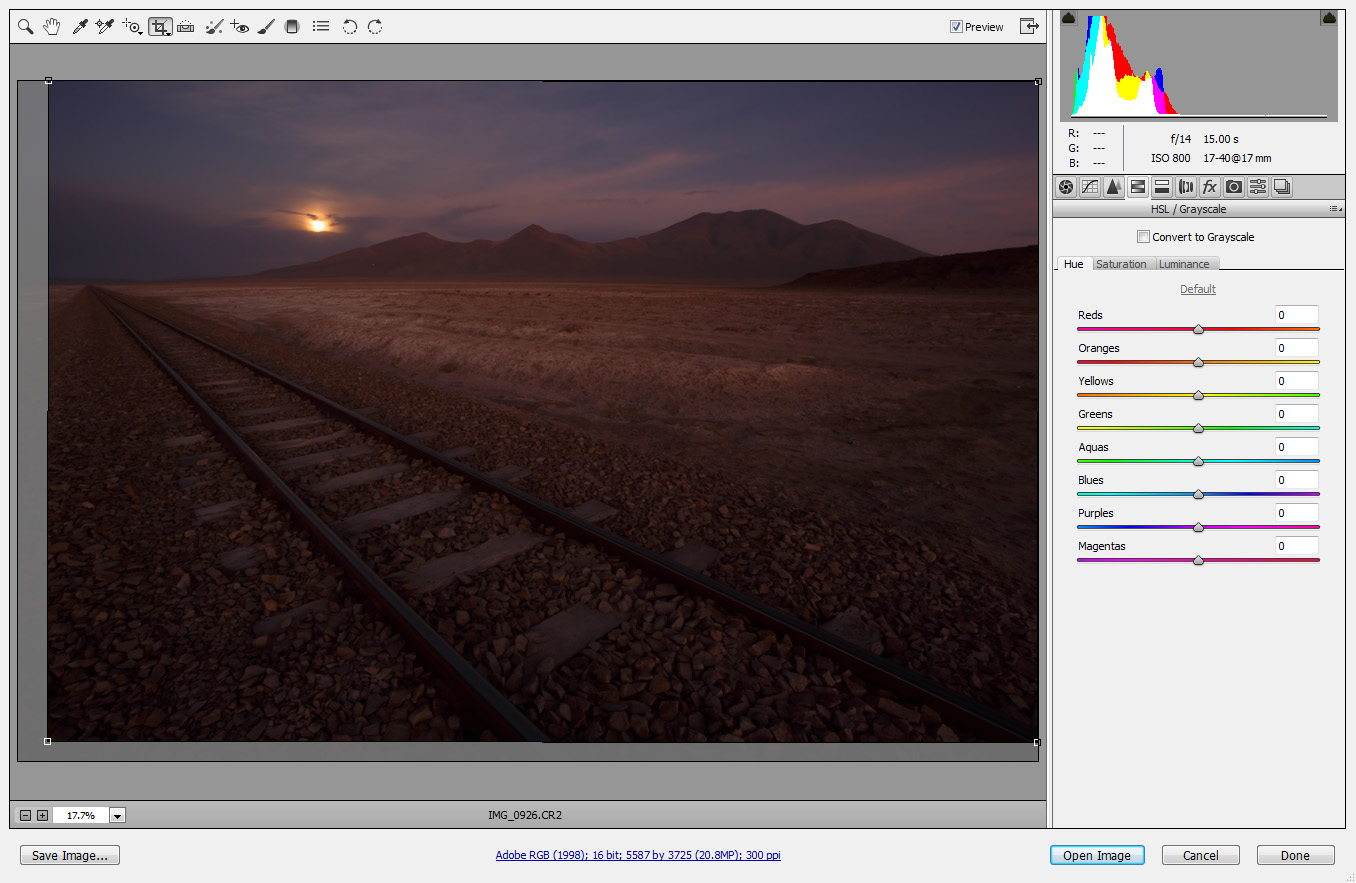This screenshot has width=1356, height=883.
Task: Click the Oranges hue slider handle
Action: pos(1198,362)
